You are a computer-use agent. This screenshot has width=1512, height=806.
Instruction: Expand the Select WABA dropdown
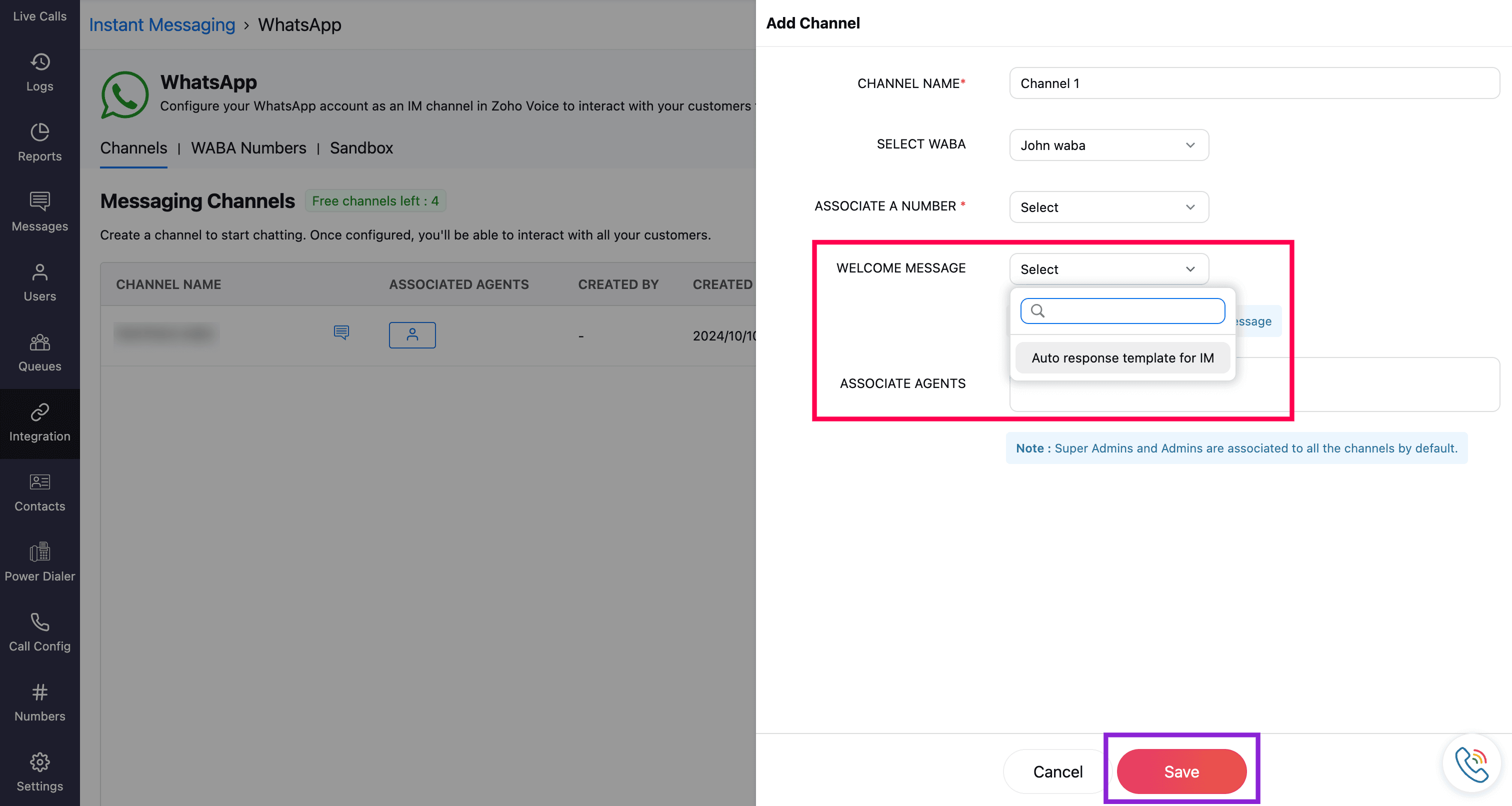tap(1108, 145)
